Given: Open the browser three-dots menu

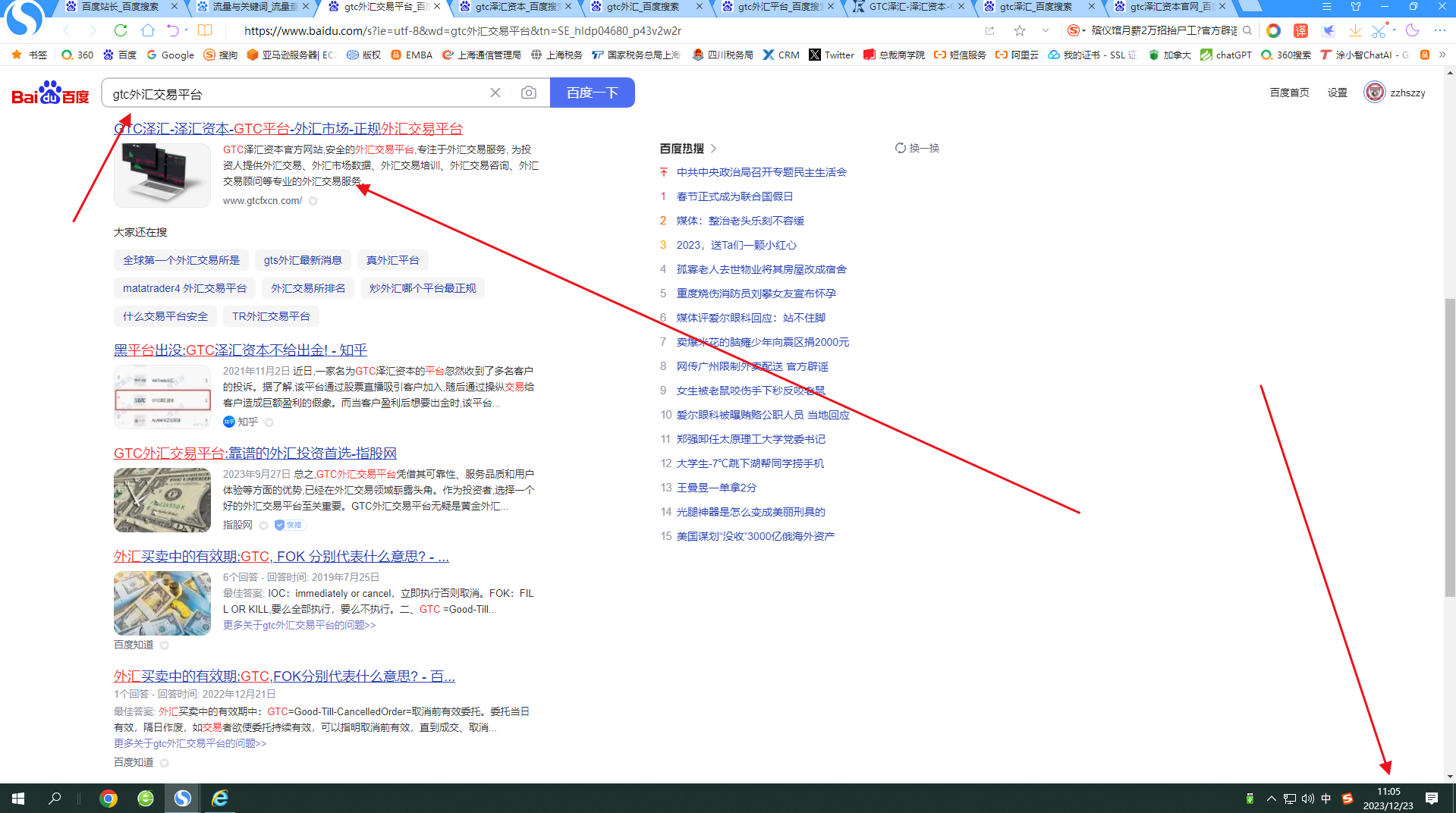Looking at the screenshot, I should (x=1439, y=30).
